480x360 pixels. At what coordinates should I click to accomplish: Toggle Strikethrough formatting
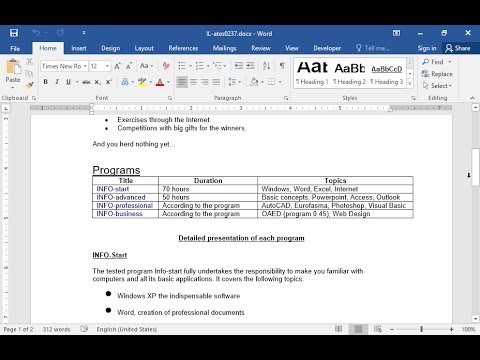coord(86,82)
